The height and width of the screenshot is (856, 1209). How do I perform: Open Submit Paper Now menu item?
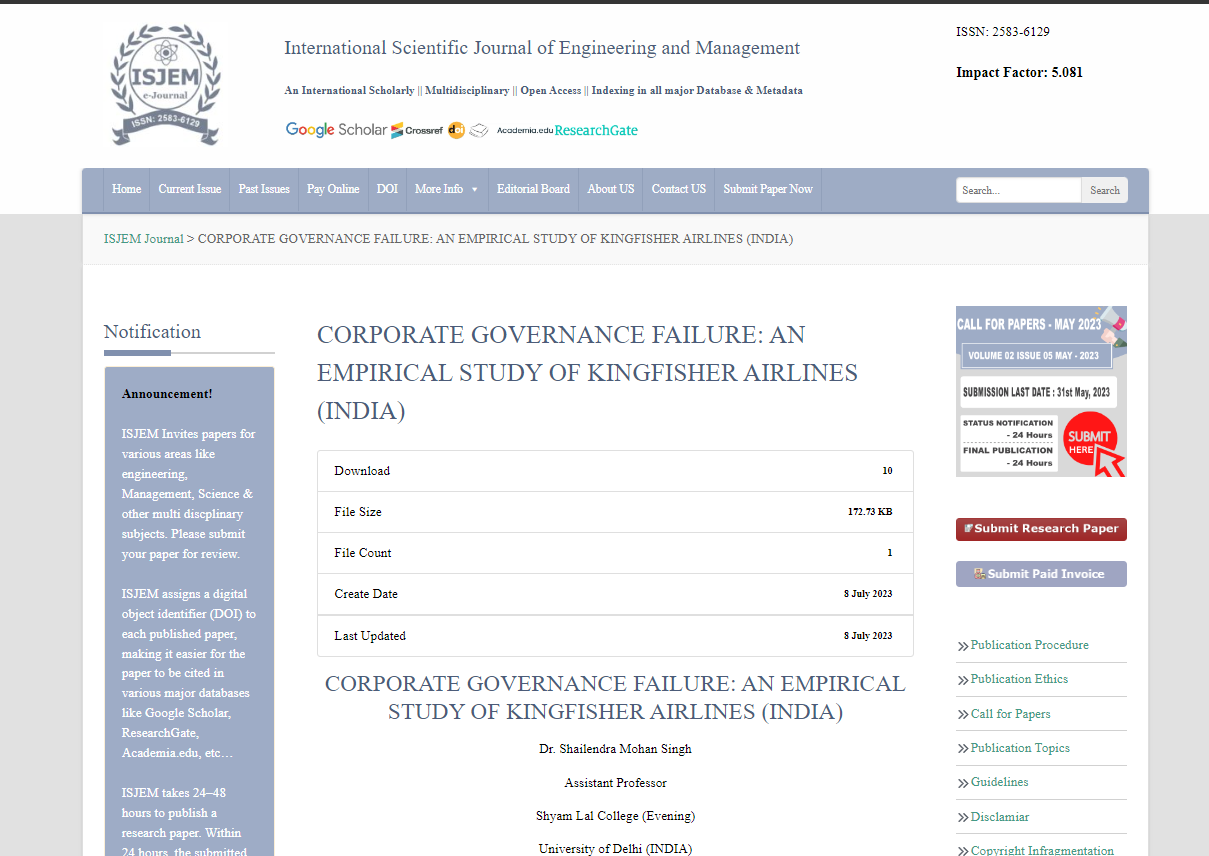coord(768,189)
